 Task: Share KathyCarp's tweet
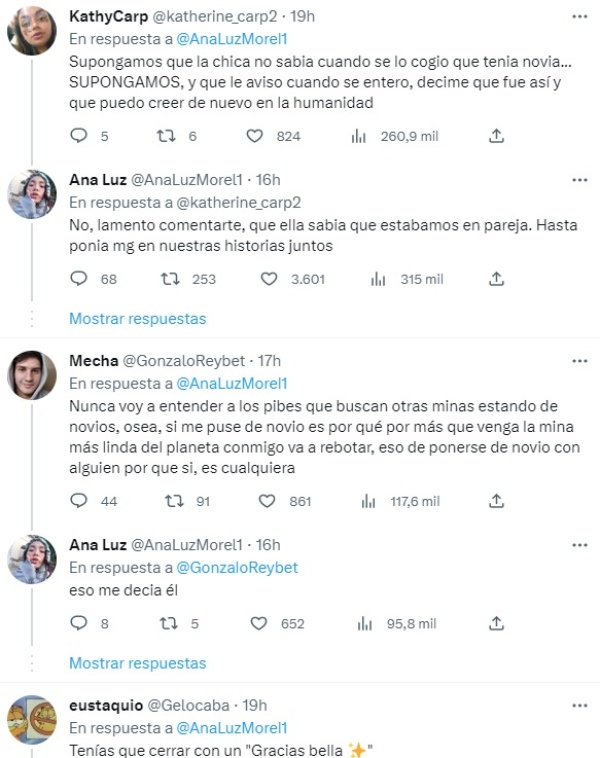[497, 136]
